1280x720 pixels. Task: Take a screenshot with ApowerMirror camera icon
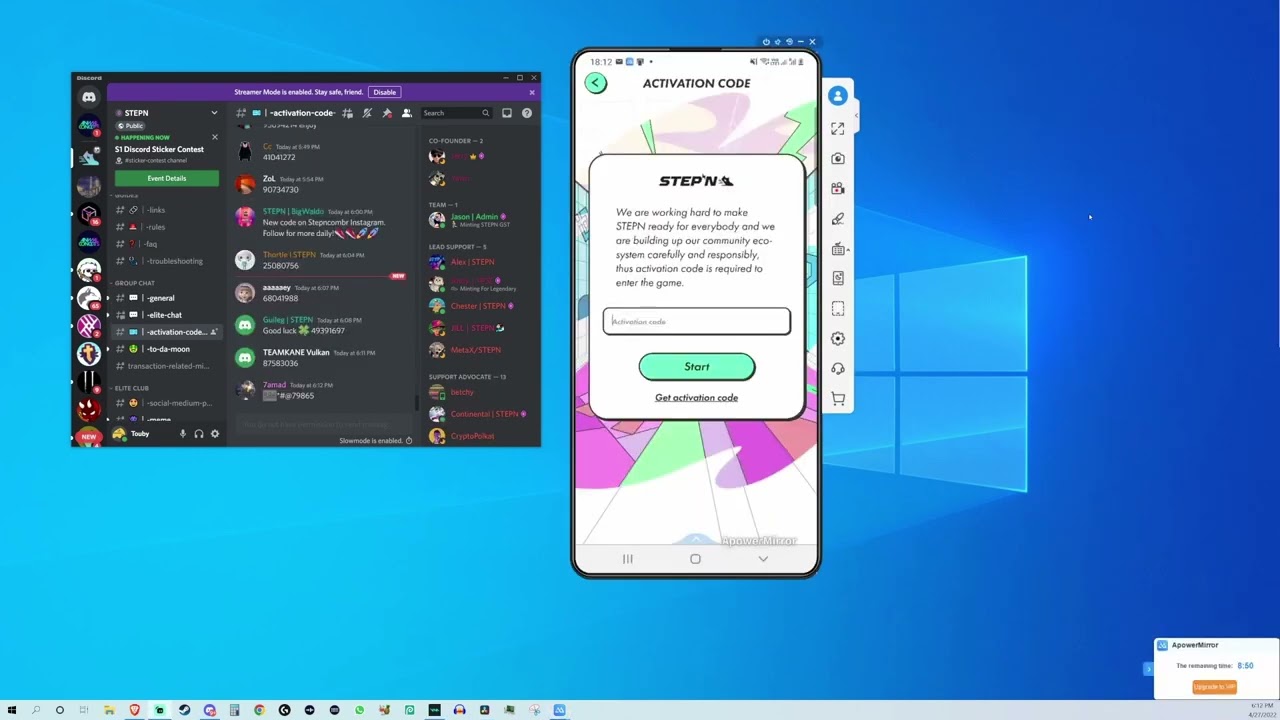(x=838, y=158)
